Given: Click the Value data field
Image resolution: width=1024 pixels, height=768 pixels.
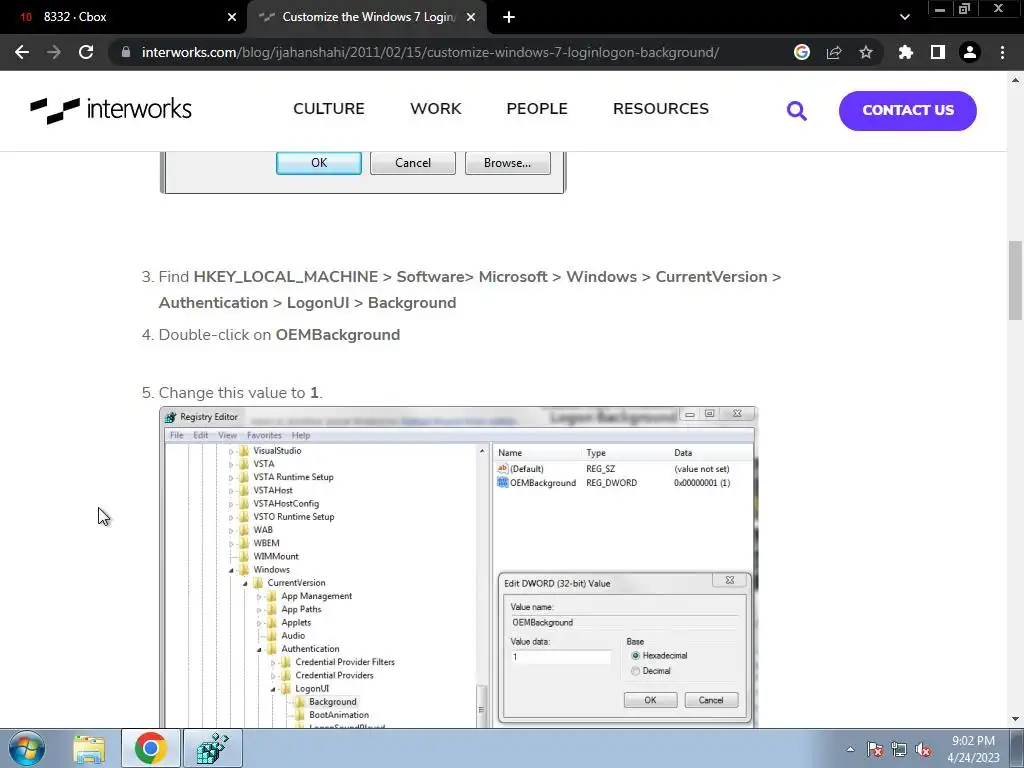Looking at the screenshot, I should click(x=560, y=657).
